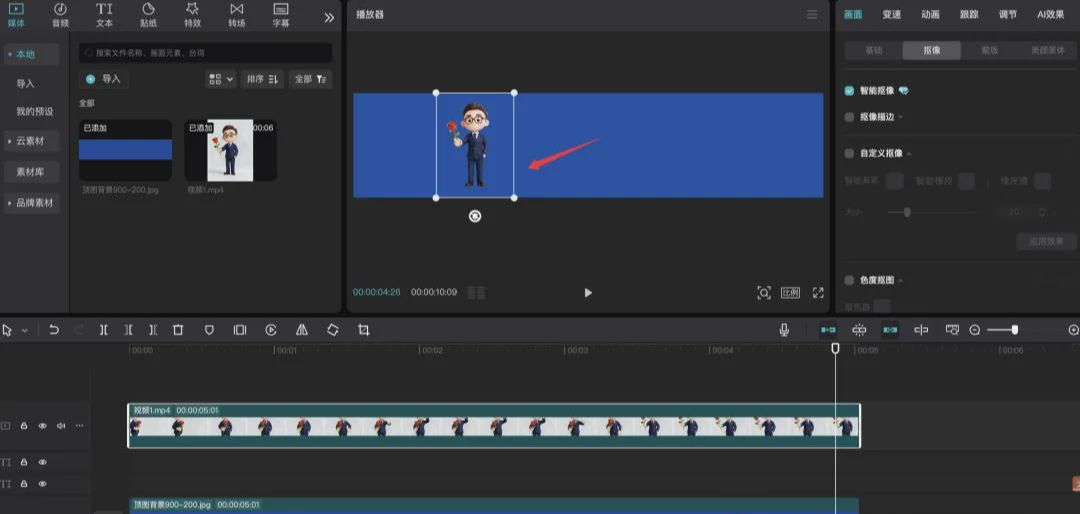Click the timeline zoom slider handle
The width and height of the screenshot is (1080, 514).
(1015, 330)
